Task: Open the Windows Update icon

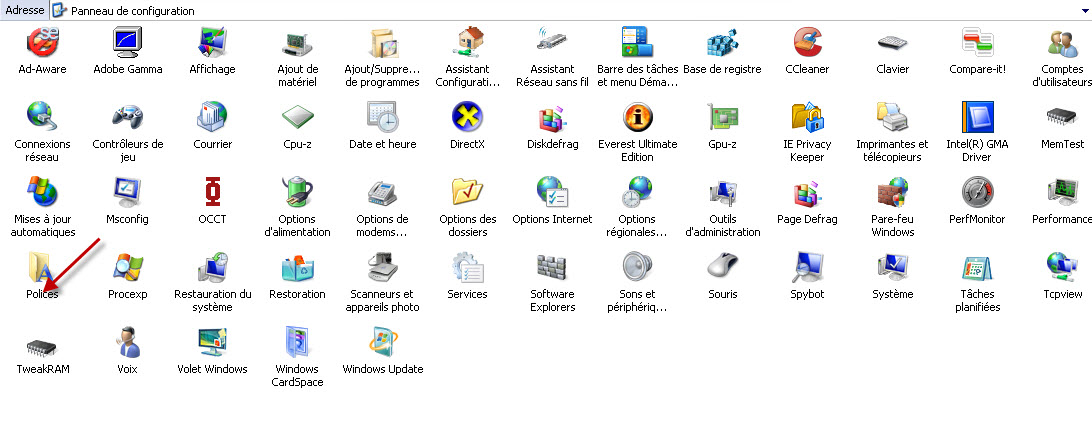Action: (x=382, y=344)
